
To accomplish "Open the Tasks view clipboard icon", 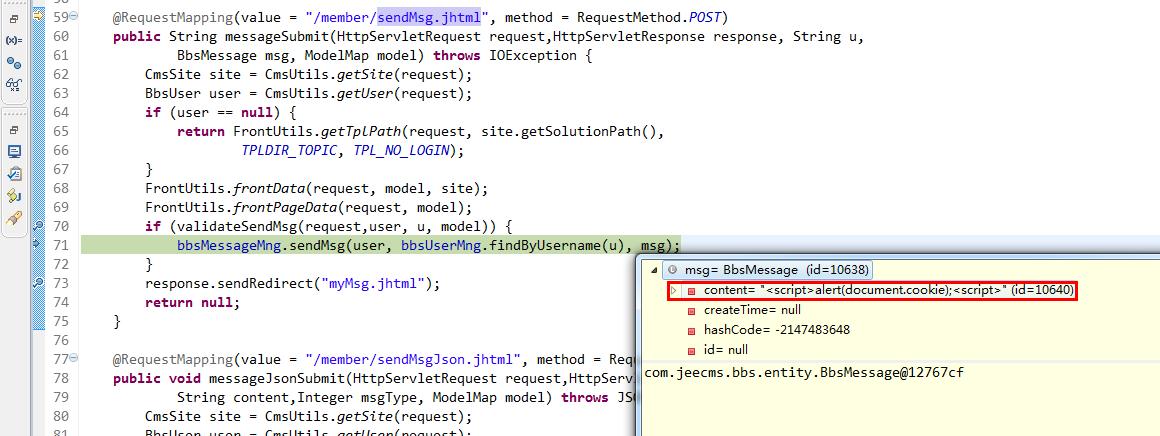I will pyautogui.click(x=13, y=174).
